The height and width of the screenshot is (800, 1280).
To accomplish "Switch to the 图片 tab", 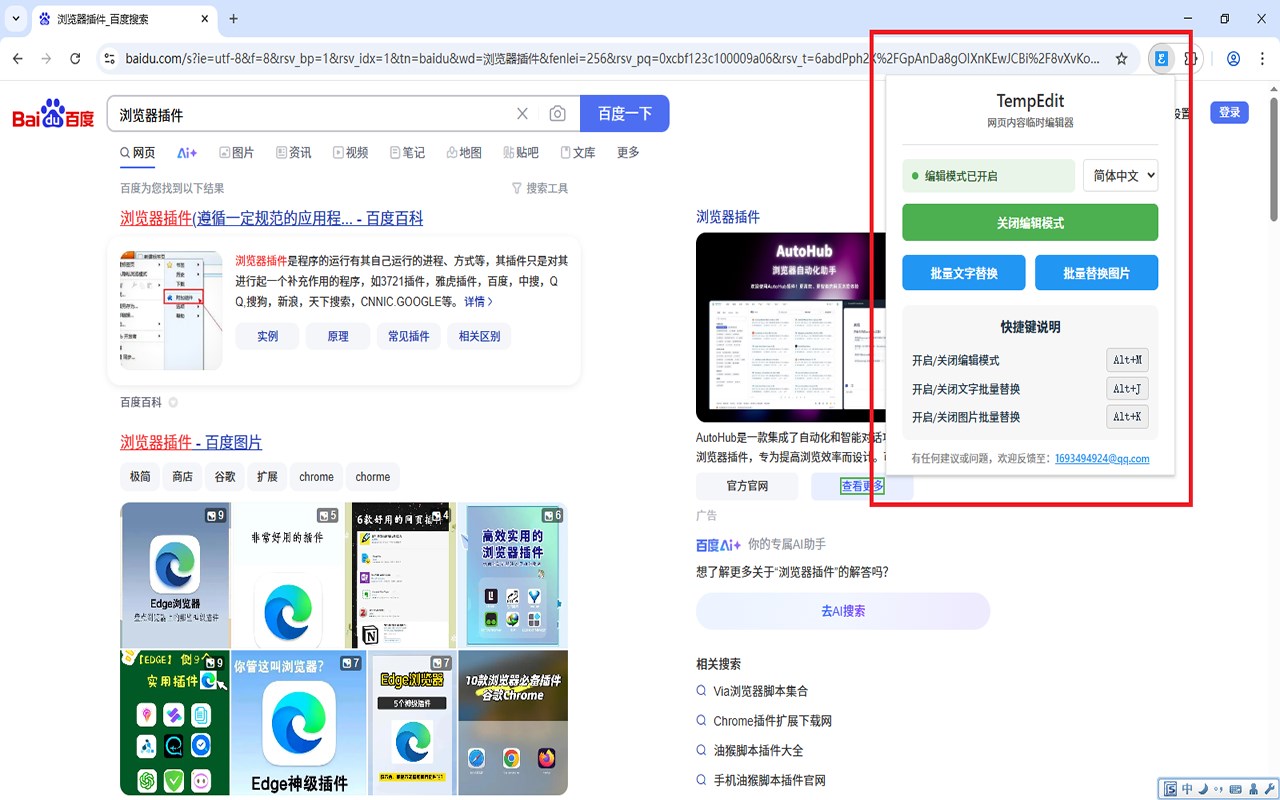I will click(236, 153).
